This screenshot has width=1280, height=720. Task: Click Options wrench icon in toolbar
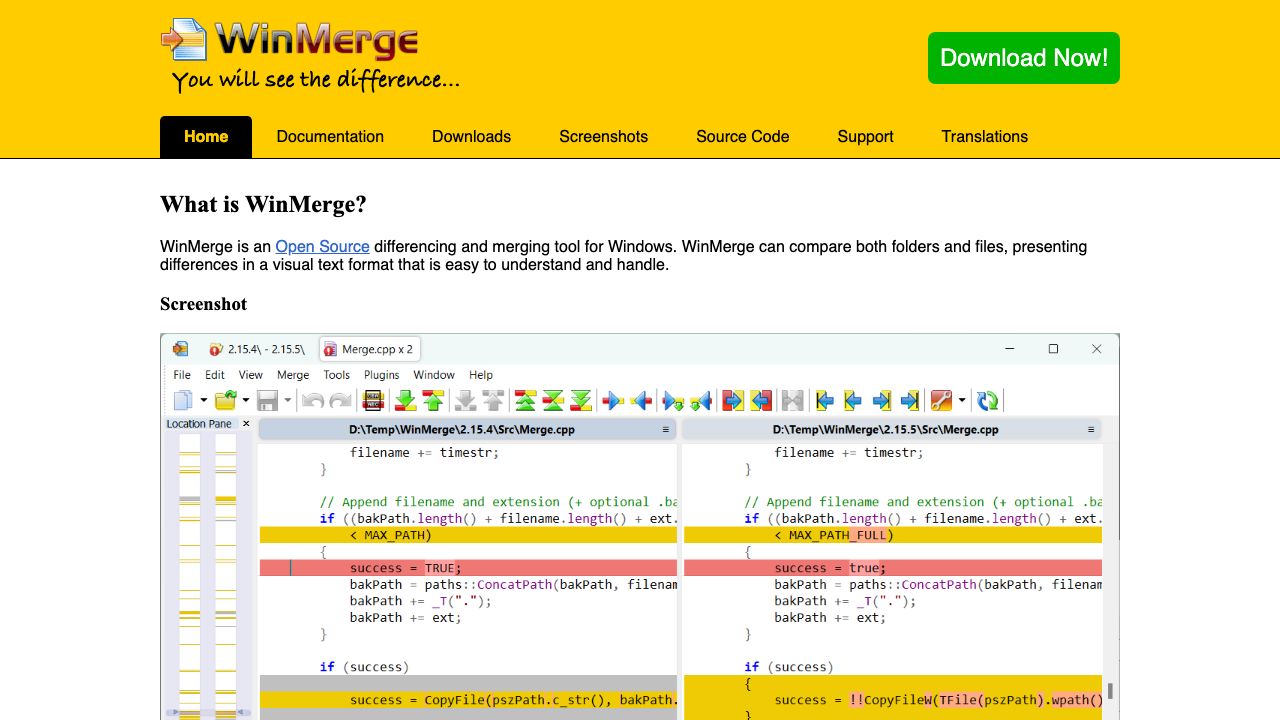coord(939,401)
